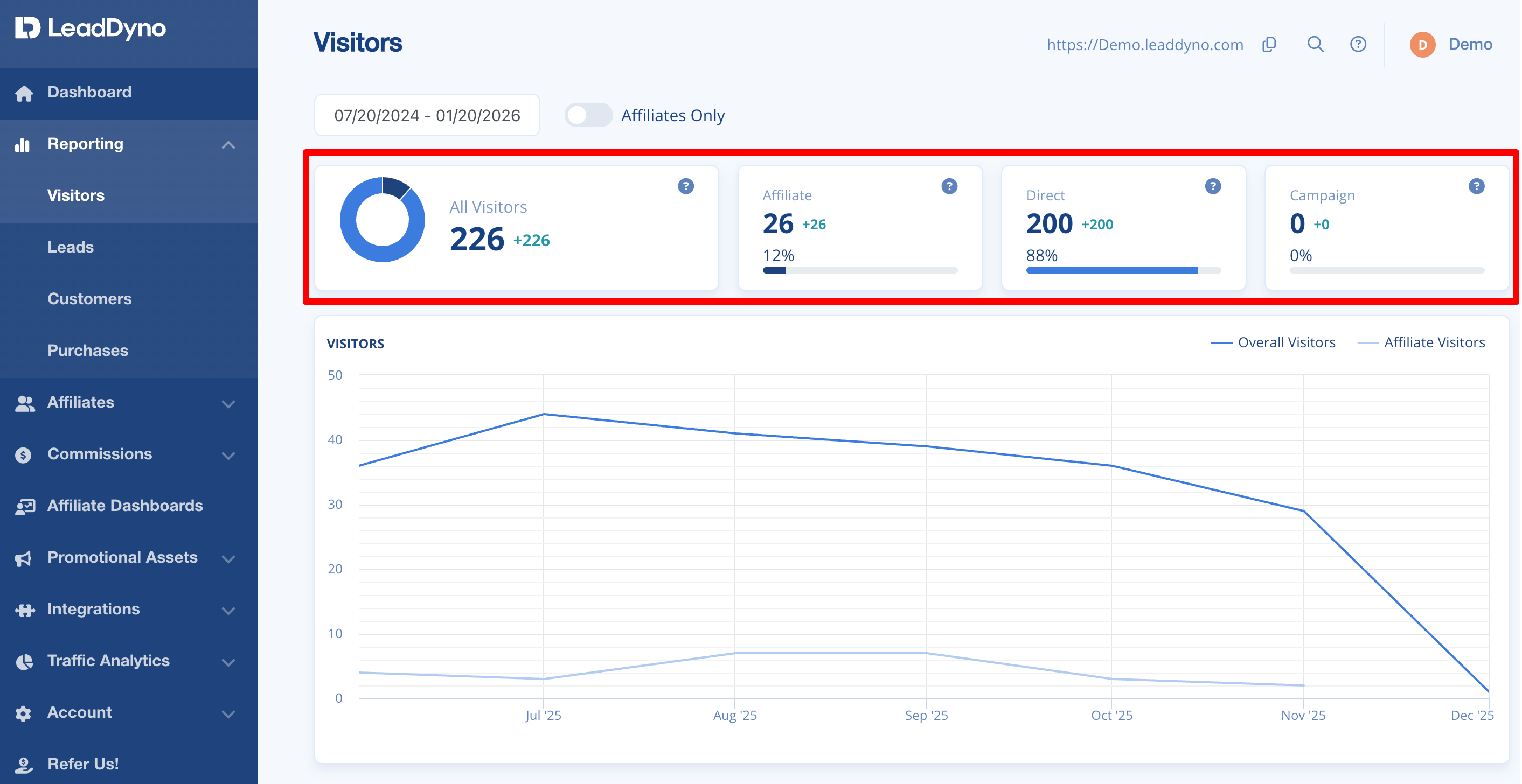Open the Purchases report page
The height and width of the screenshot is (784, 1522).
coord(87,350)
